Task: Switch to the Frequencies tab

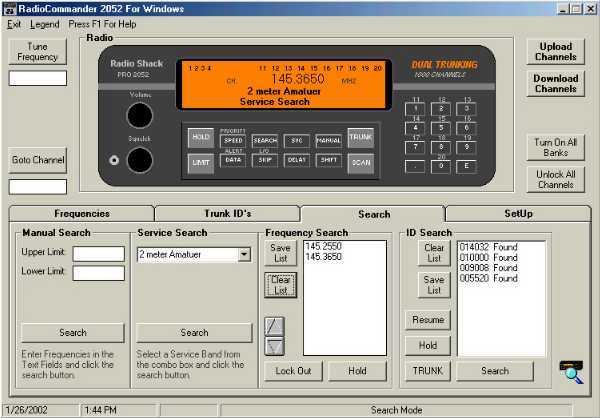Action: click(x=82, y=214)
